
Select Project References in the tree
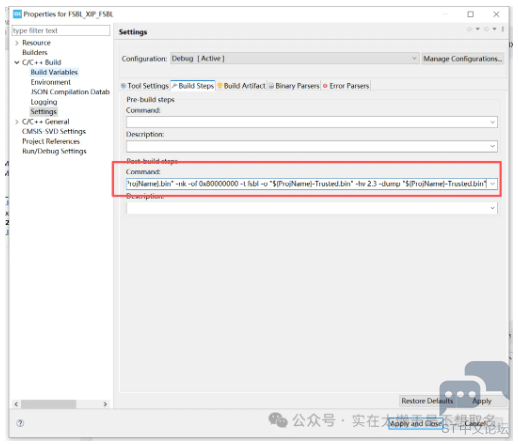51,141
